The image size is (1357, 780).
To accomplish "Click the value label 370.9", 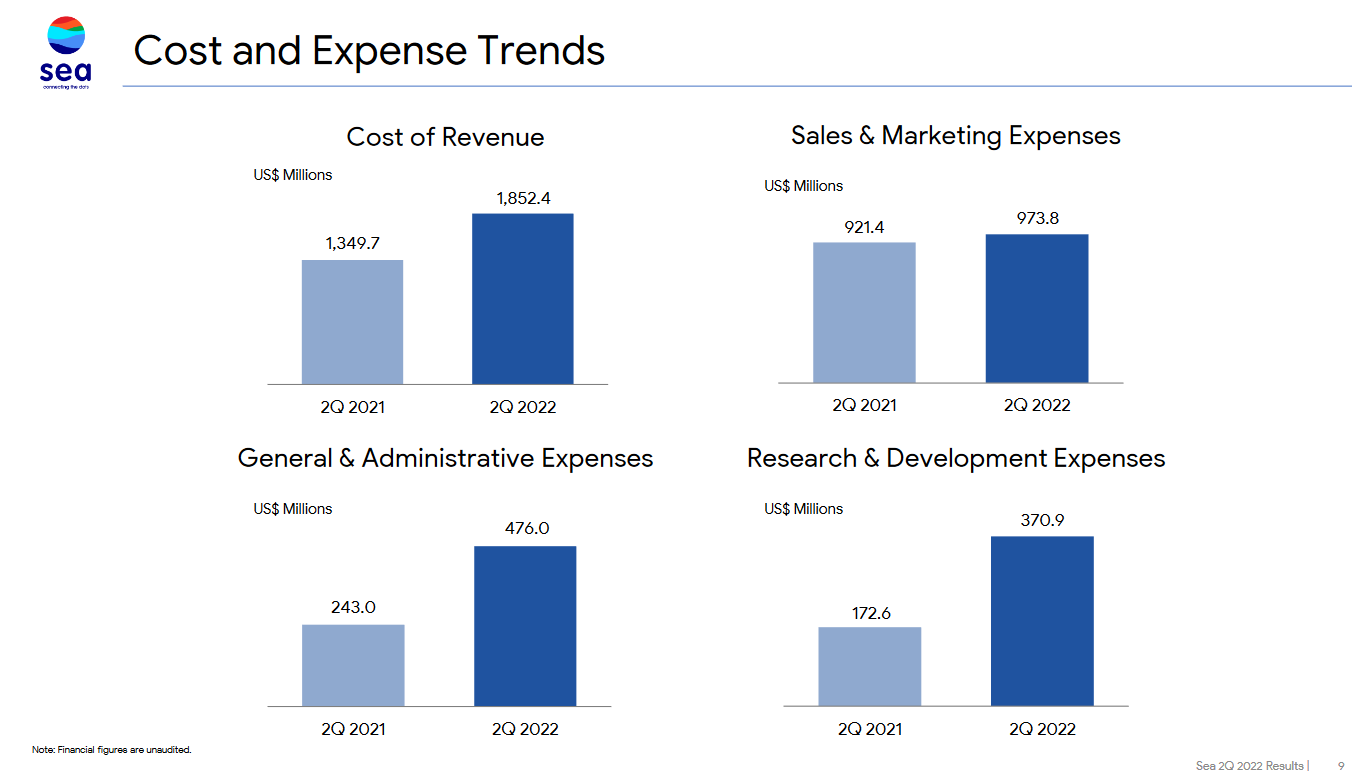I will (x=1042, y=520).
